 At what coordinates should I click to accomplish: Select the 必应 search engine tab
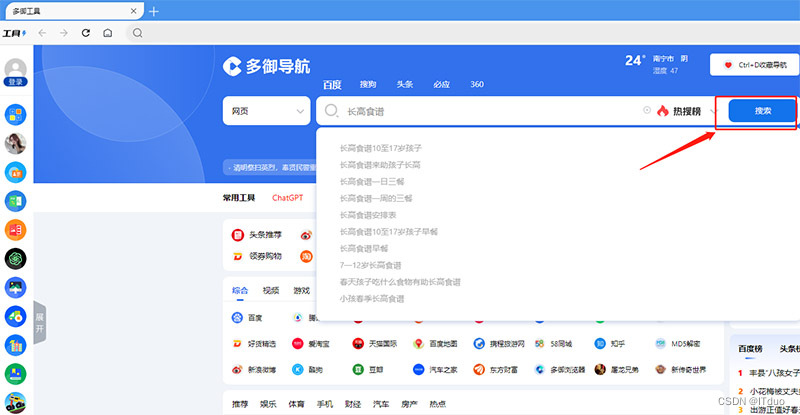pyautogui.click(x=441, y=84)
